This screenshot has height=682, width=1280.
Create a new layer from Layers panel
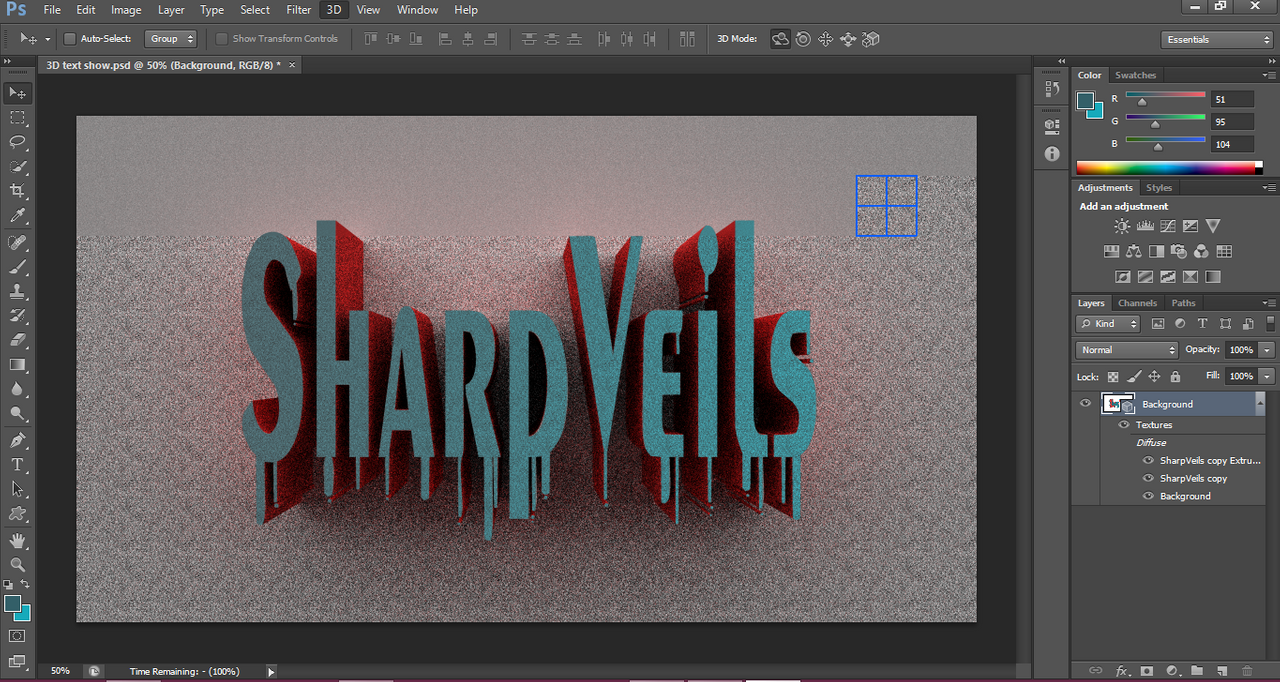(x=1221, y=670)
